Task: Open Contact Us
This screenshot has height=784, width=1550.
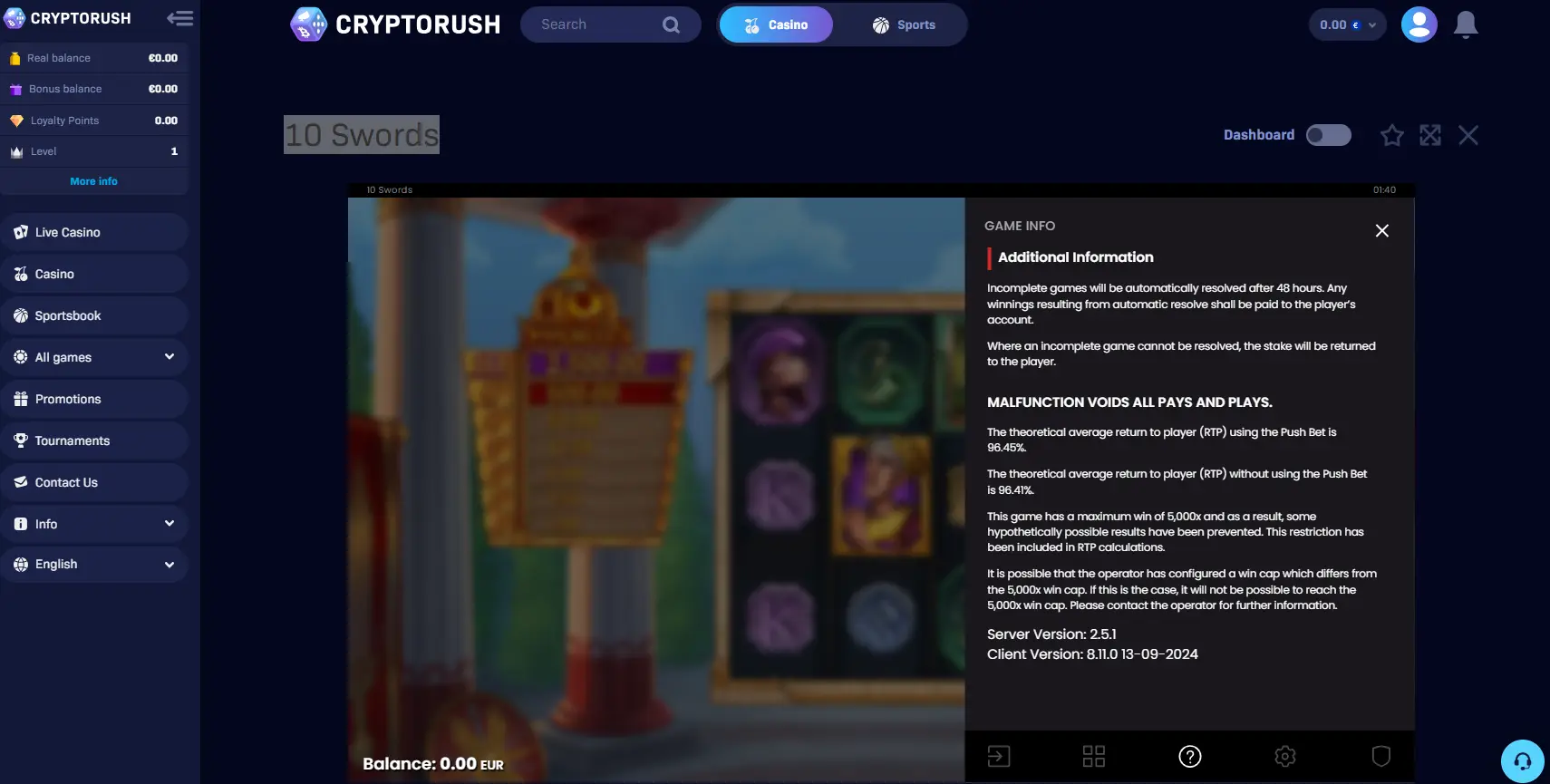Action: tap(94, 482)
